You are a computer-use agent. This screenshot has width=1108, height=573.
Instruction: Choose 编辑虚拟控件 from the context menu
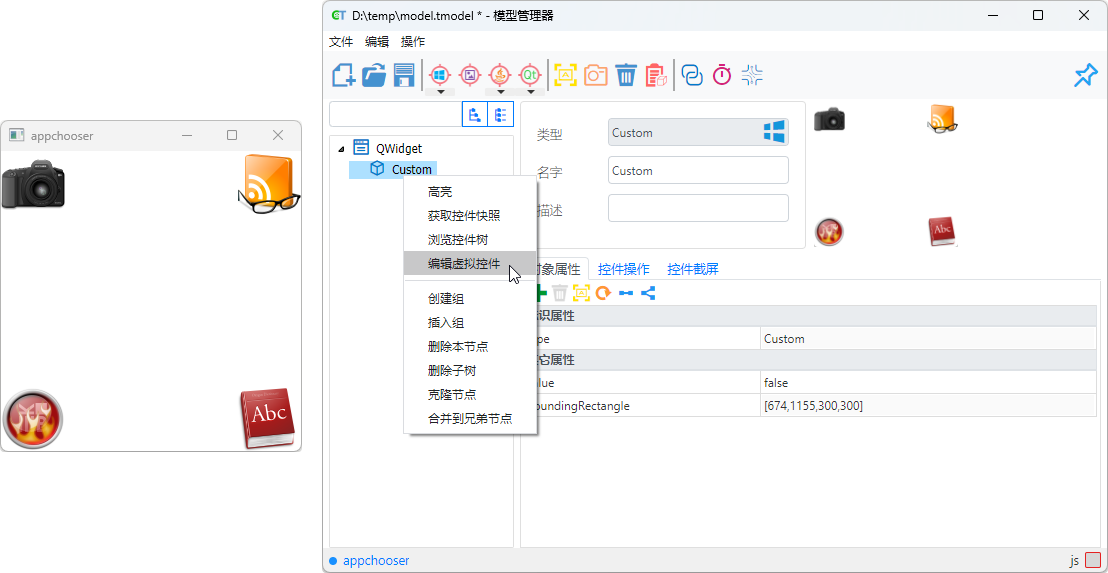pyautogui.click(x=464, y=264)
